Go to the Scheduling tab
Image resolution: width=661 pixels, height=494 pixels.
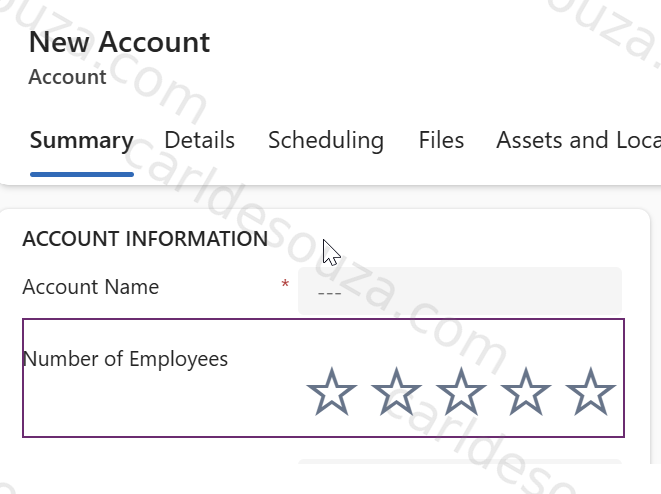326,140
